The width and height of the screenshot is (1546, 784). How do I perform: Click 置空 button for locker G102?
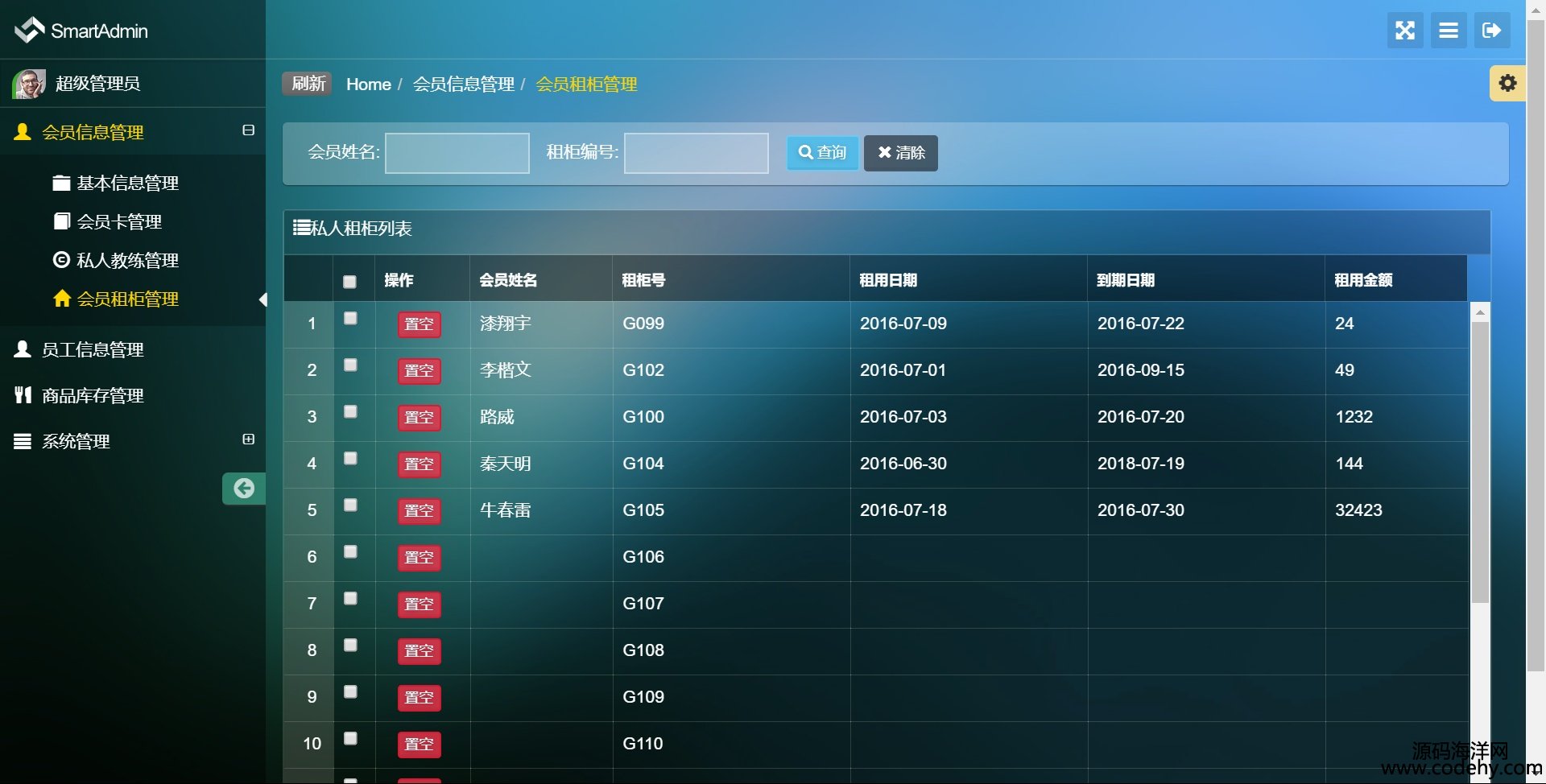pos(419,371)
